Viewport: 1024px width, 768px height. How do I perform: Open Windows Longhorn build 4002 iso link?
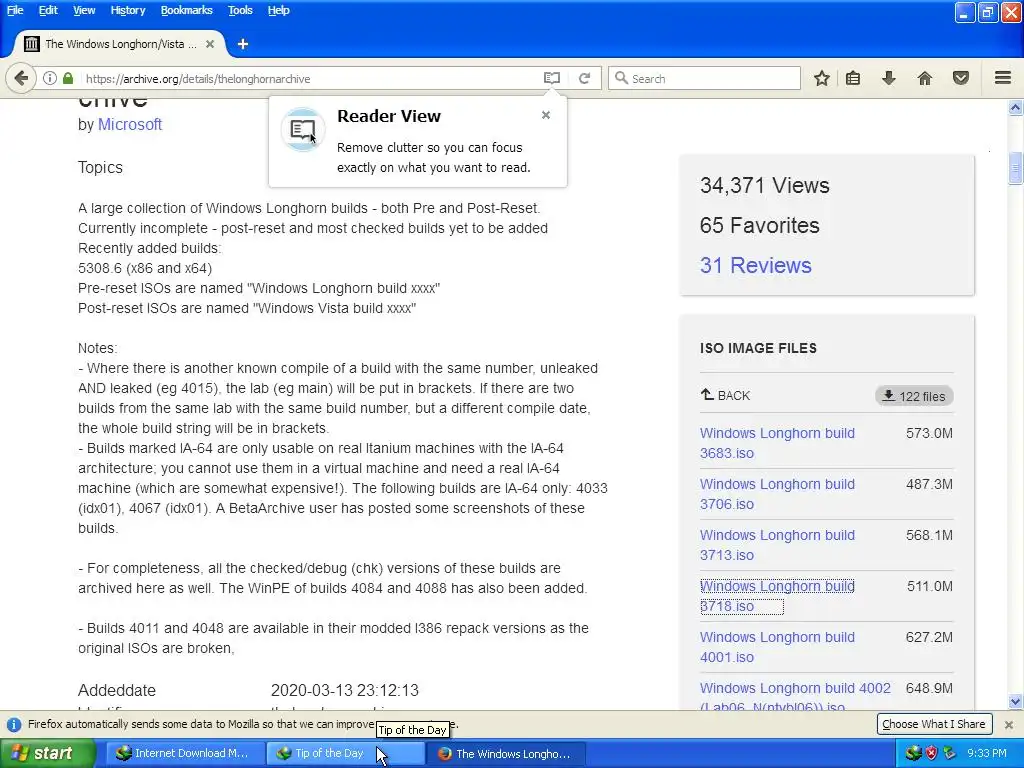coord(795,696)
